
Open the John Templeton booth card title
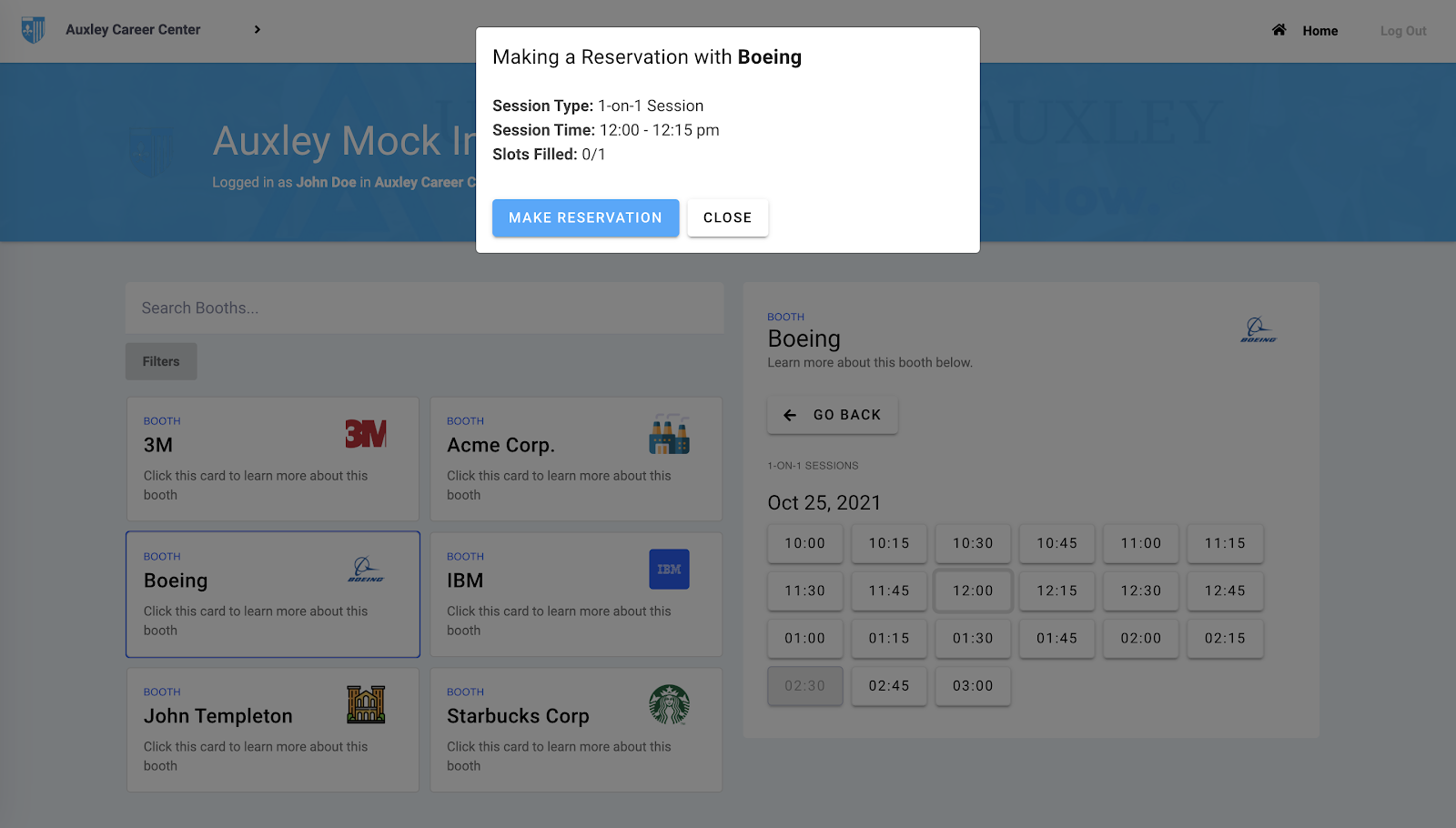pyautogui.click(x=218, y=716)
